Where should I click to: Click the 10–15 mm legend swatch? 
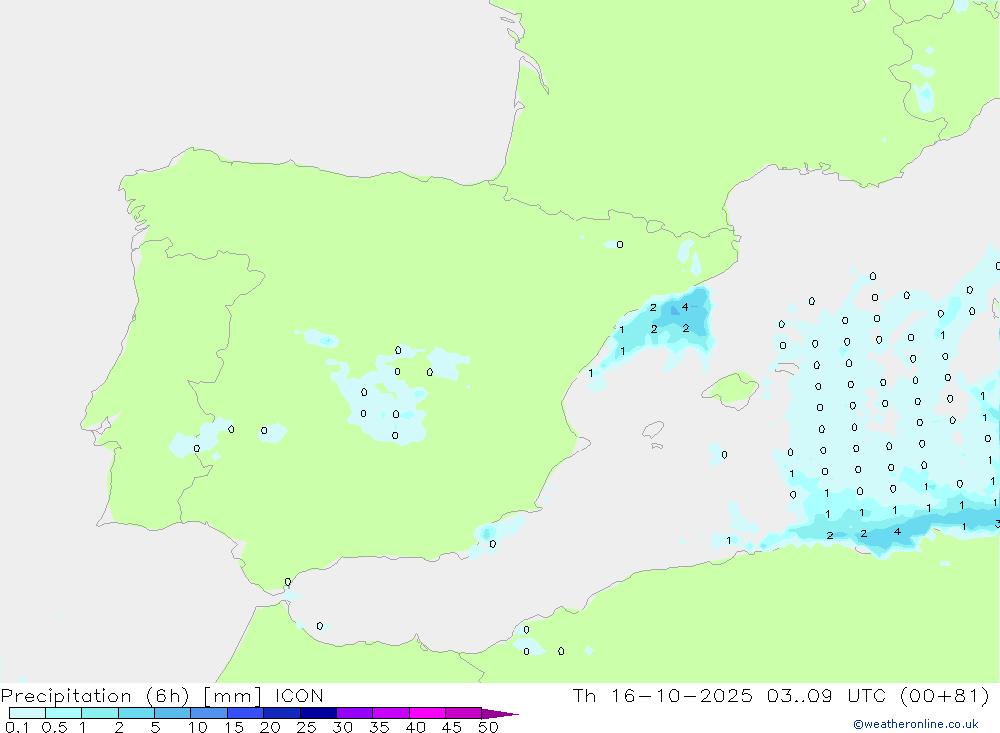[x=209, y=713]
